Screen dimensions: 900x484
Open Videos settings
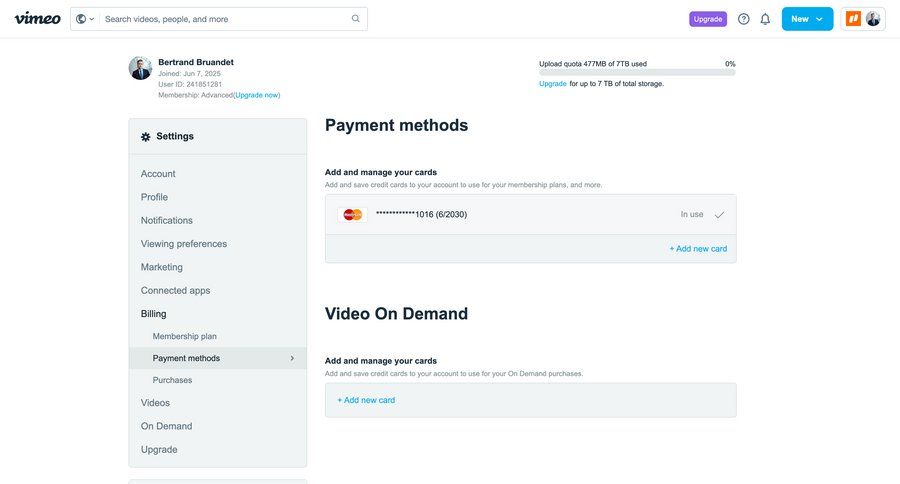155,403
